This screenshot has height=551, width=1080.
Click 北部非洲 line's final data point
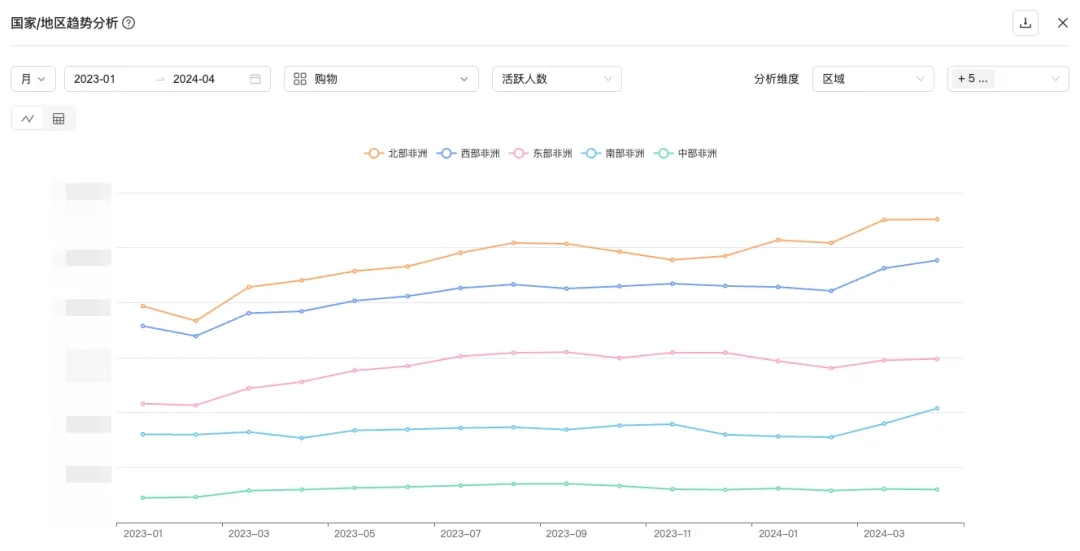[x=937, y=219]
